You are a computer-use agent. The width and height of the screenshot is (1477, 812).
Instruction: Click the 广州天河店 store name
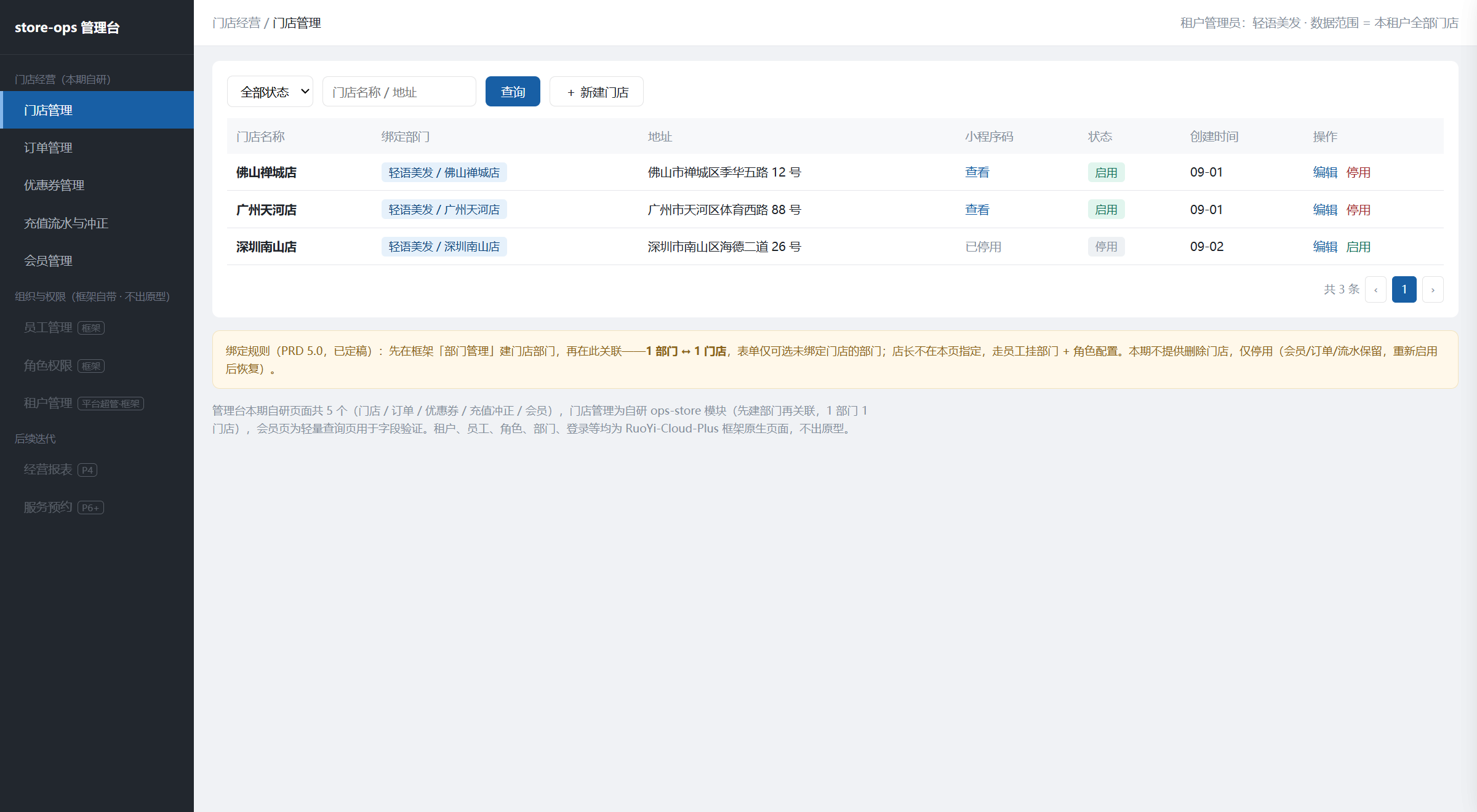click(266, 210)
